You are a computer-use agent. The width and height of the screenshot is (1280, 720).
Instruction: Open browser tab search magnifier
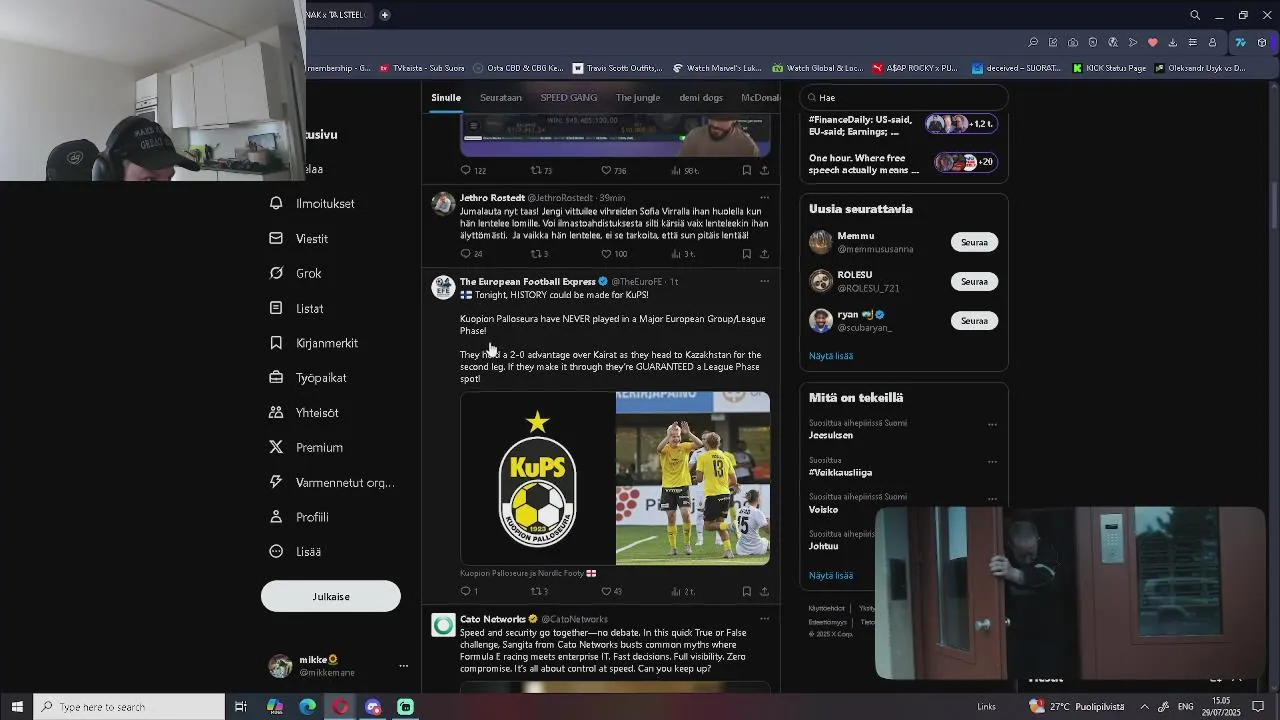tap(1195, 15)
